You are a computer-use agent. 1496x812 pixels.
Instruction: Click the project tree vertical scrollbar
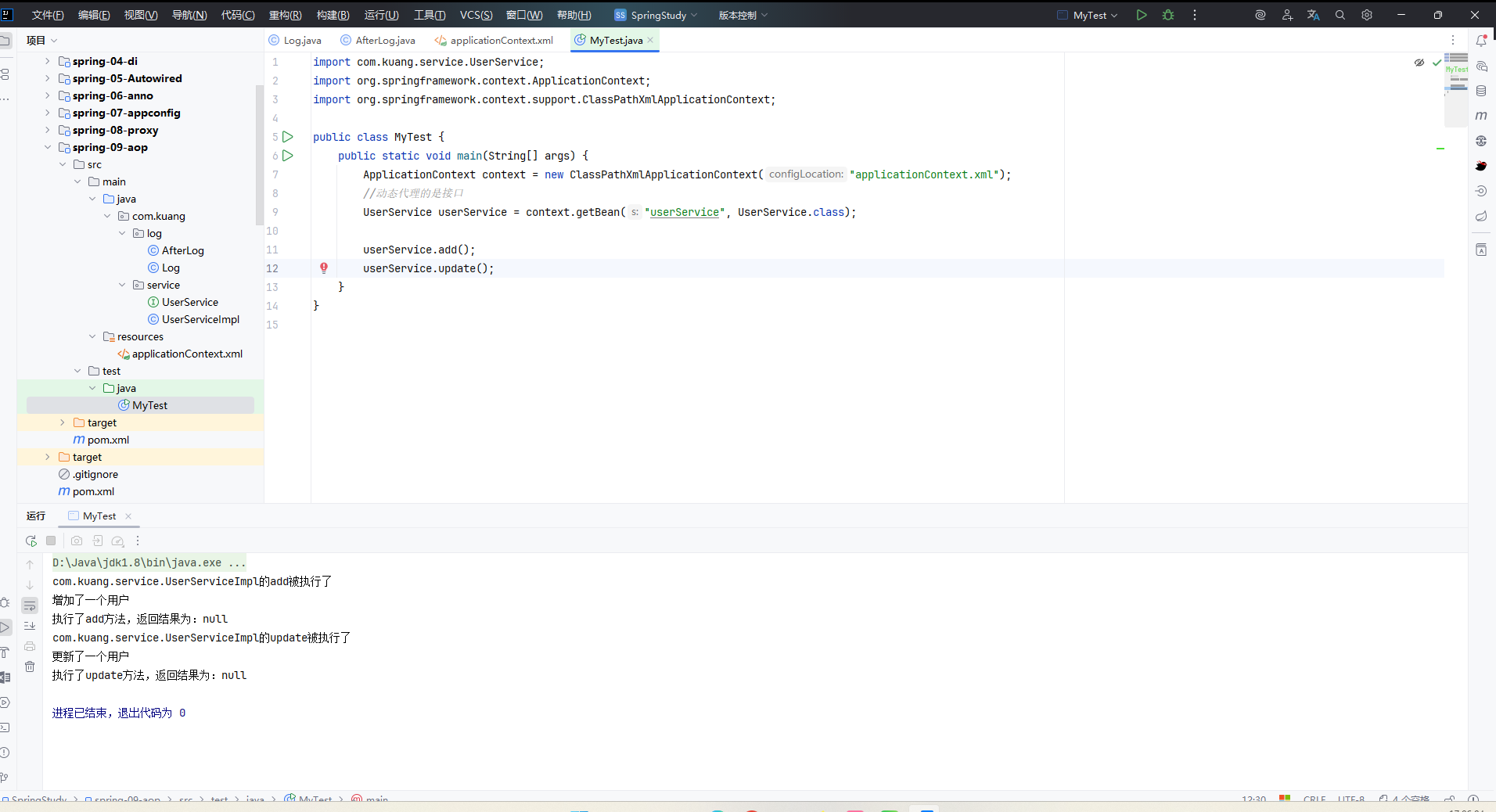pyautogui.click(x=260, y=155)
